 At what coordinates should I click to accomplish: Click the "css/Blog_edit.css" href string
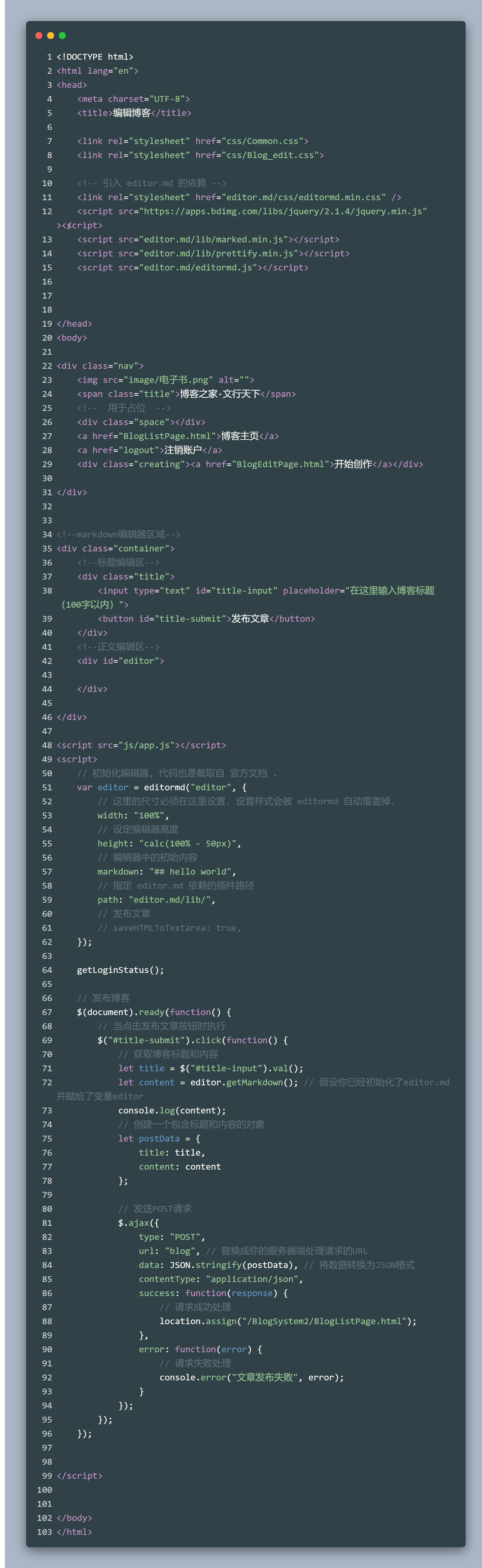click(x=270, y=155)
